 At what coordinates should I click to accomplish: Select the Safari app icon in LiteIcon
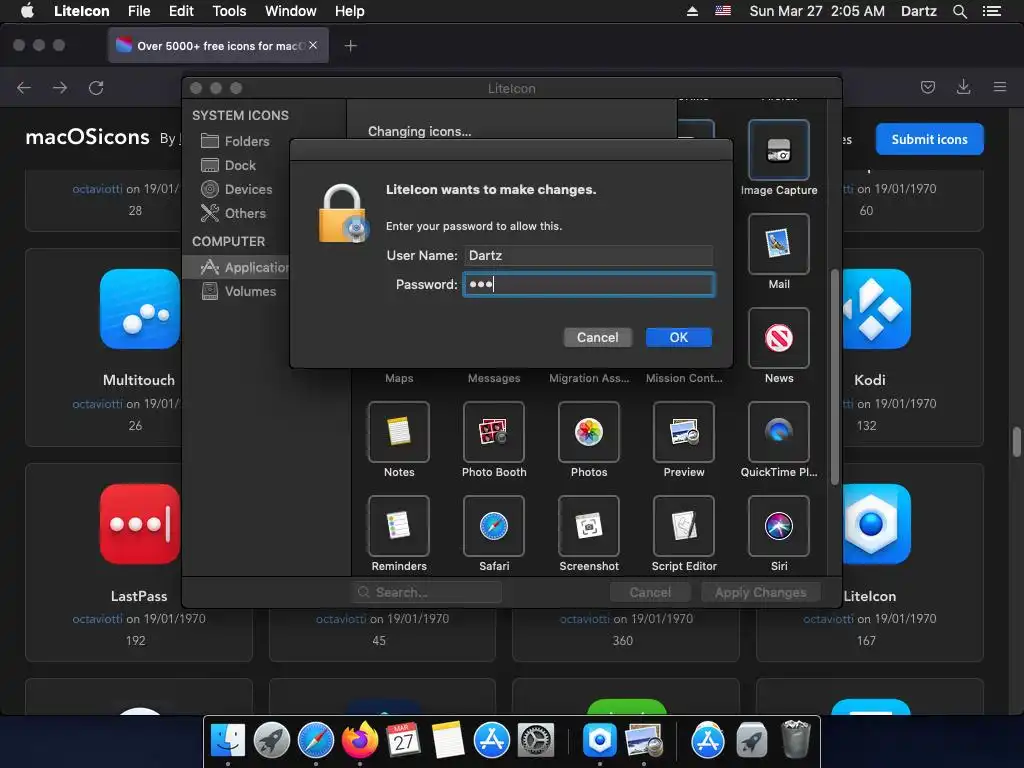click(x=494, y=526)
